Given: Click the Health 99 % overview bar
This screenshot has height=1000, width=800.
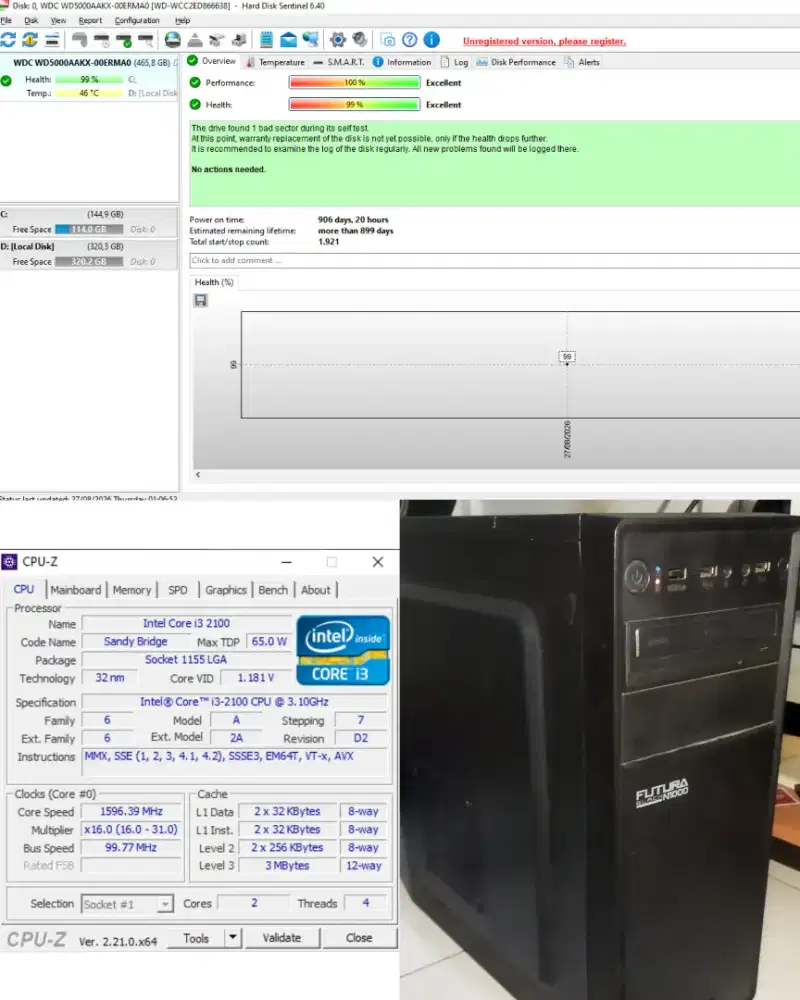Looking at the screenshot, I should click(355, 105).
